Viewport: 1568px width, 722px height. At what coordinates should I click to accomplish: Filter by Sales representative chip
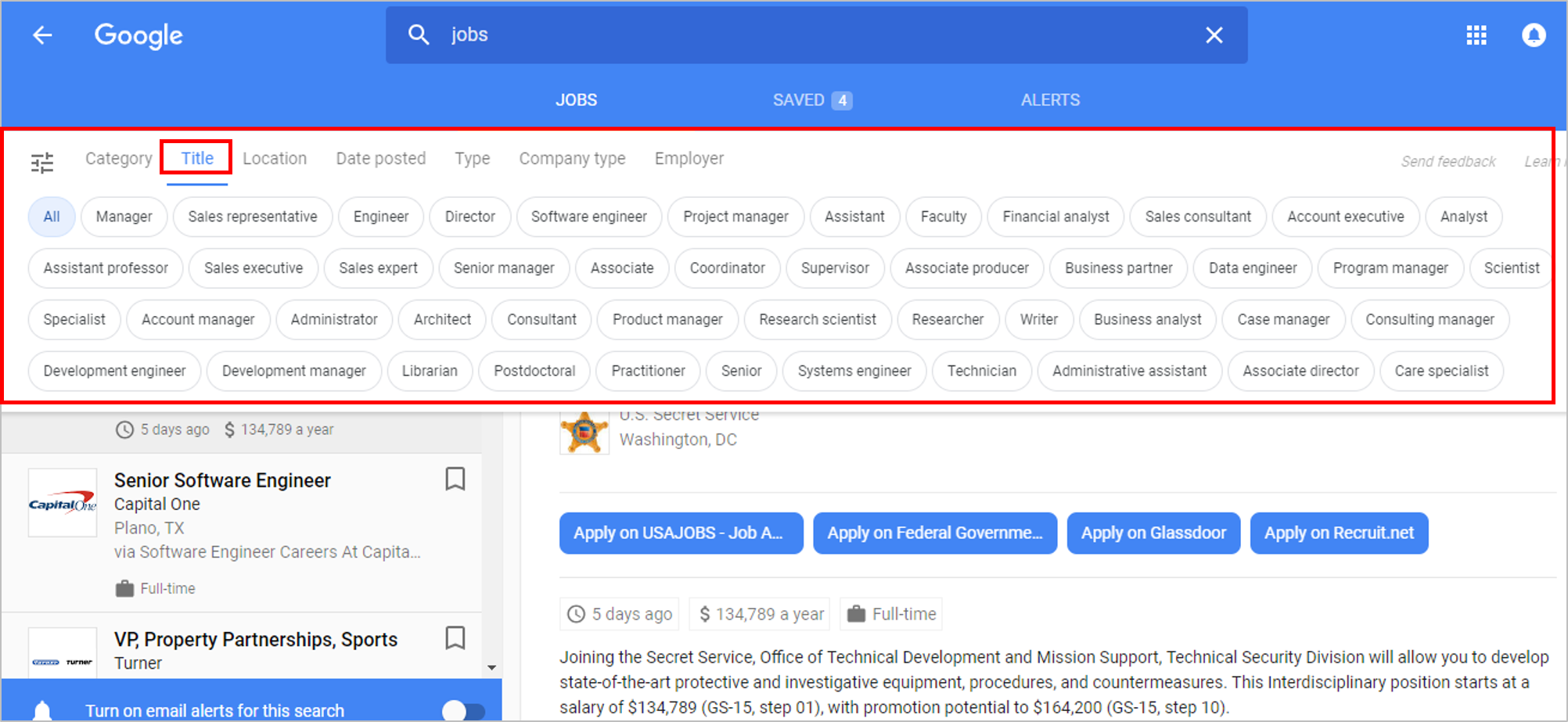pos(253,217)
